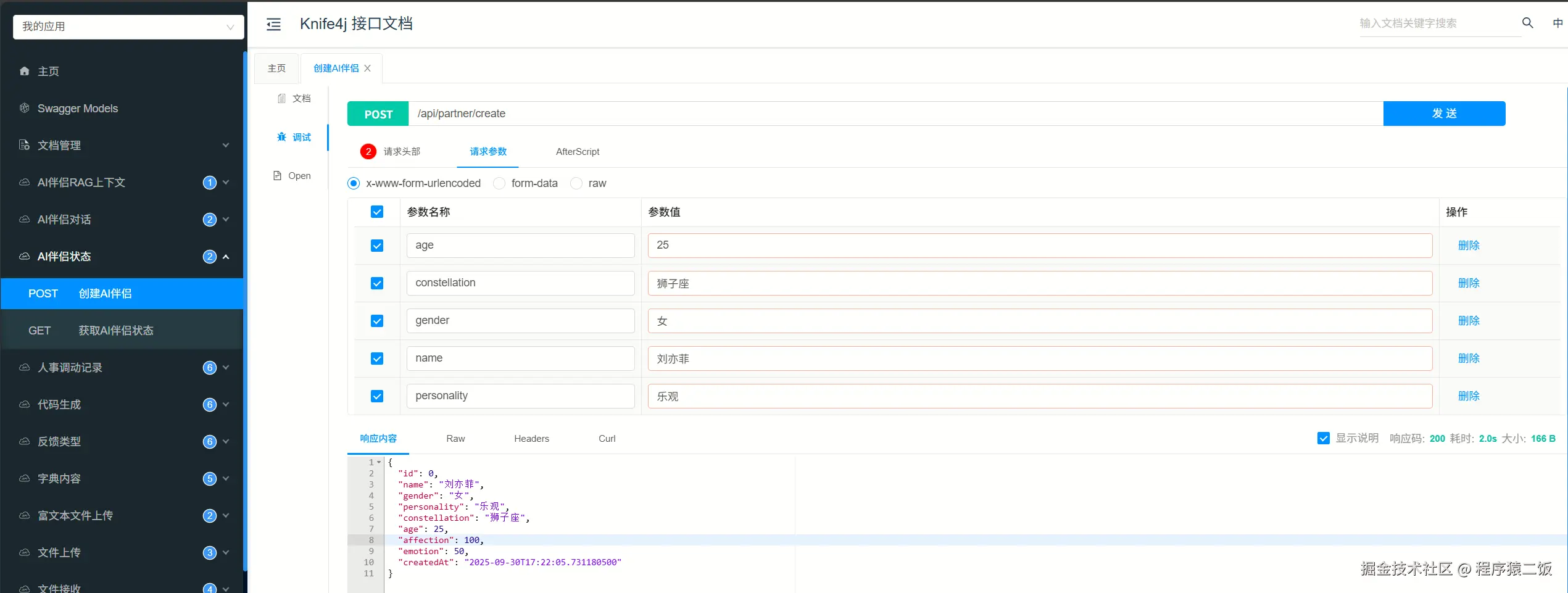Switch language with the 中 icon
1568x593 pixels.
(x=1558, y=23)
